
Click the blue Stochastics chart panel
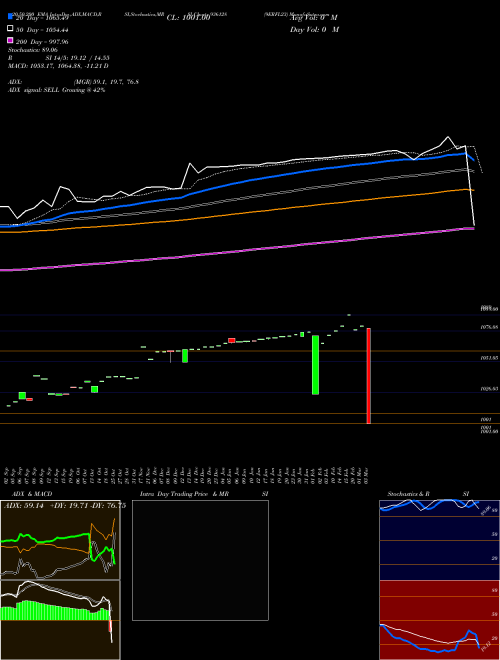pyautogui.click(x=439, y=540)
